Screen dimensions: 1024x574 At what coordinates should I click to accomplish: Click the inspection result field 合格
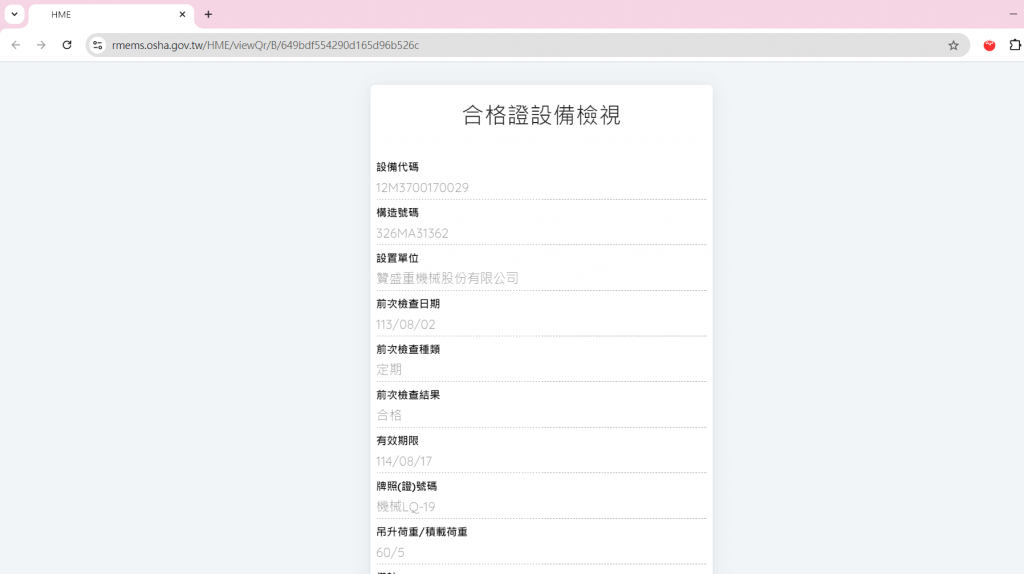tap(541, 416)
